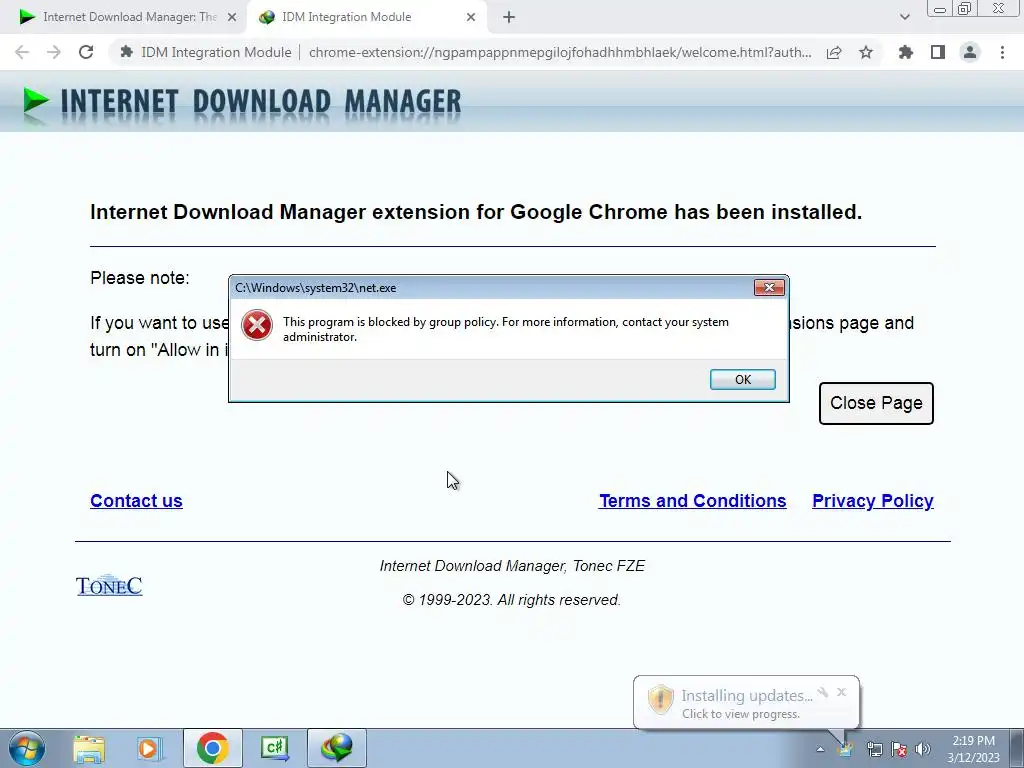
Task: Close the Internet Download Manager tab
Action: (x=232, y=18)
